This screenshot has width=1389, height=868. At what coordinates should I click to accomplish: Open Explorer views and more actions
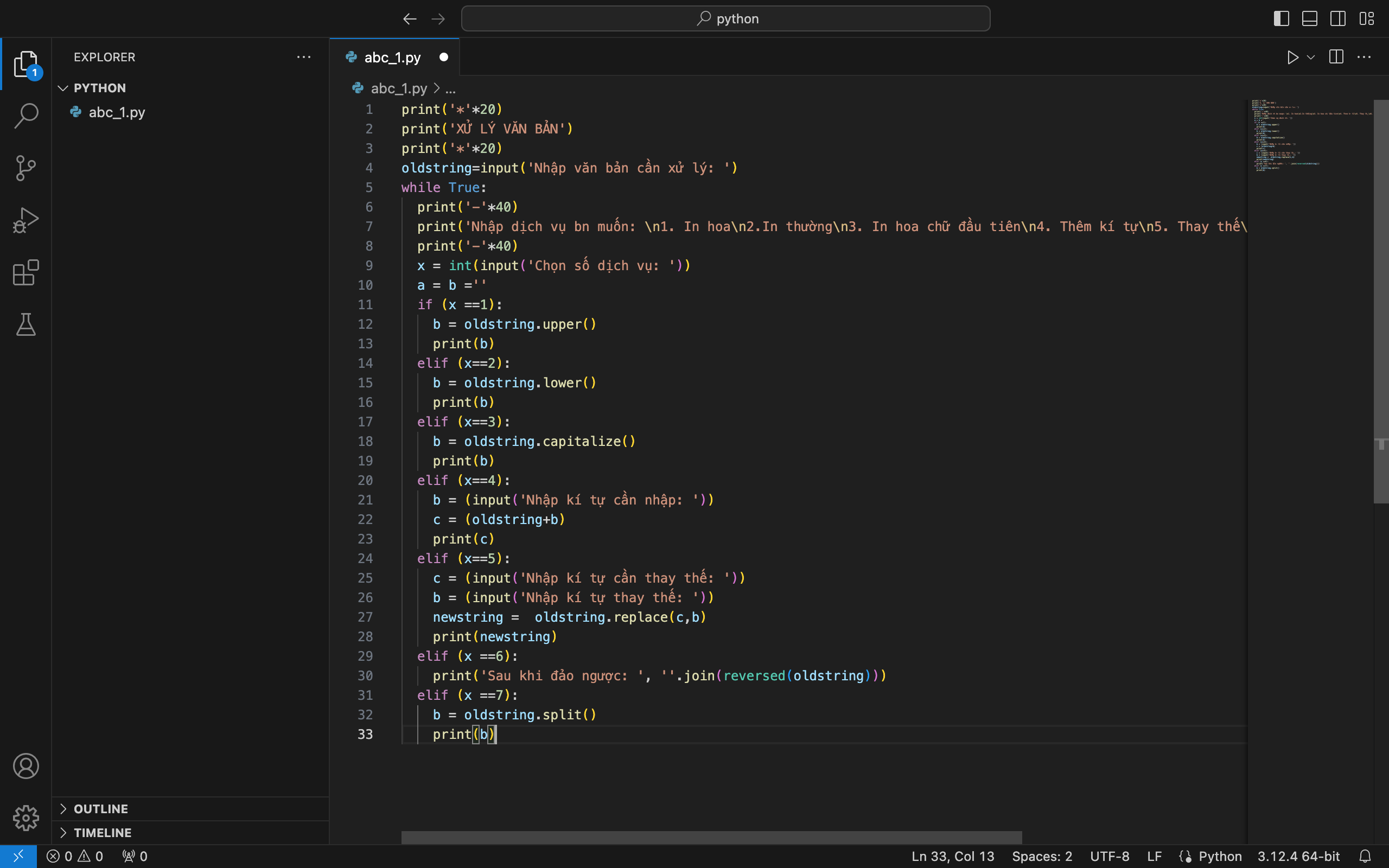pyautogui.click(x=304, y=58)
